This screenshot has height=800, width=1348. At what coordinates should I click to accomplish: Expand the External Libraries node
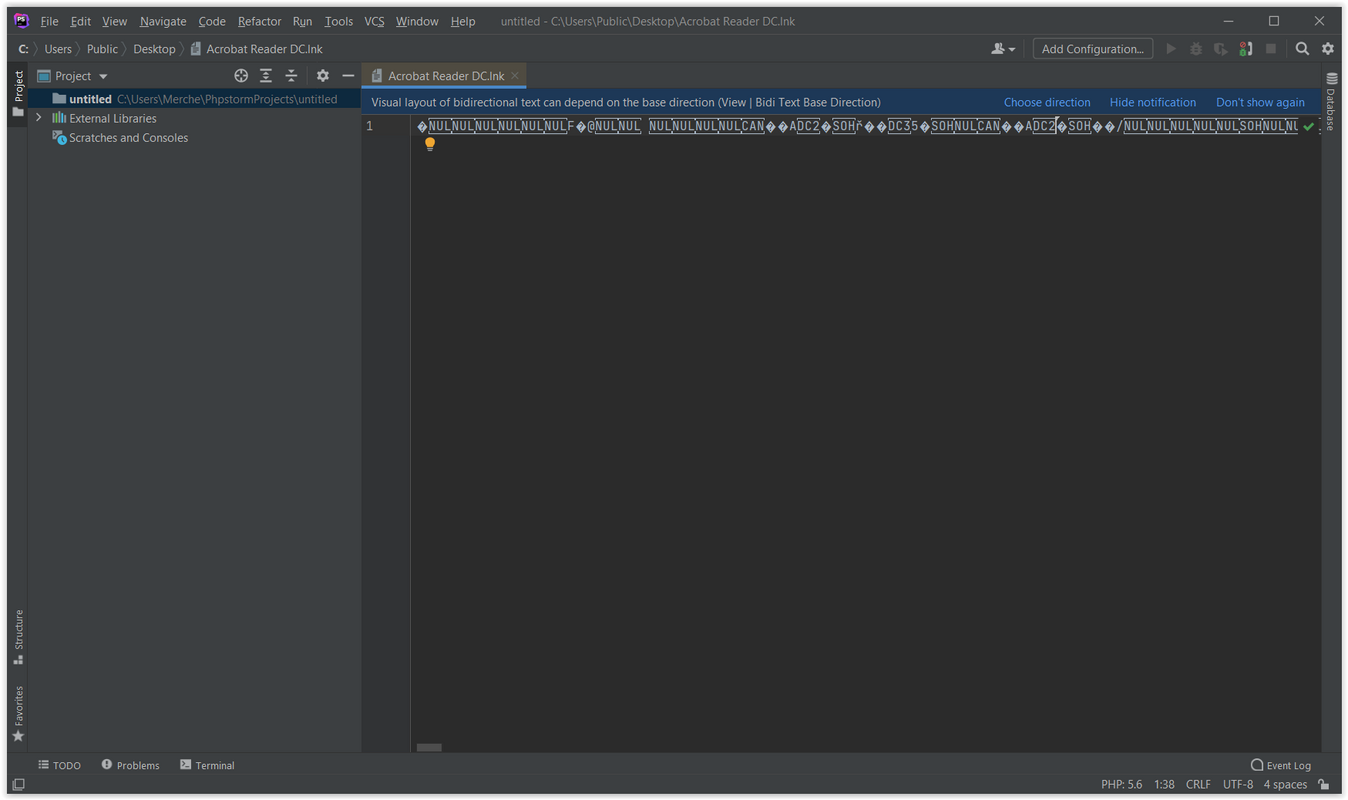click(39, 118)
